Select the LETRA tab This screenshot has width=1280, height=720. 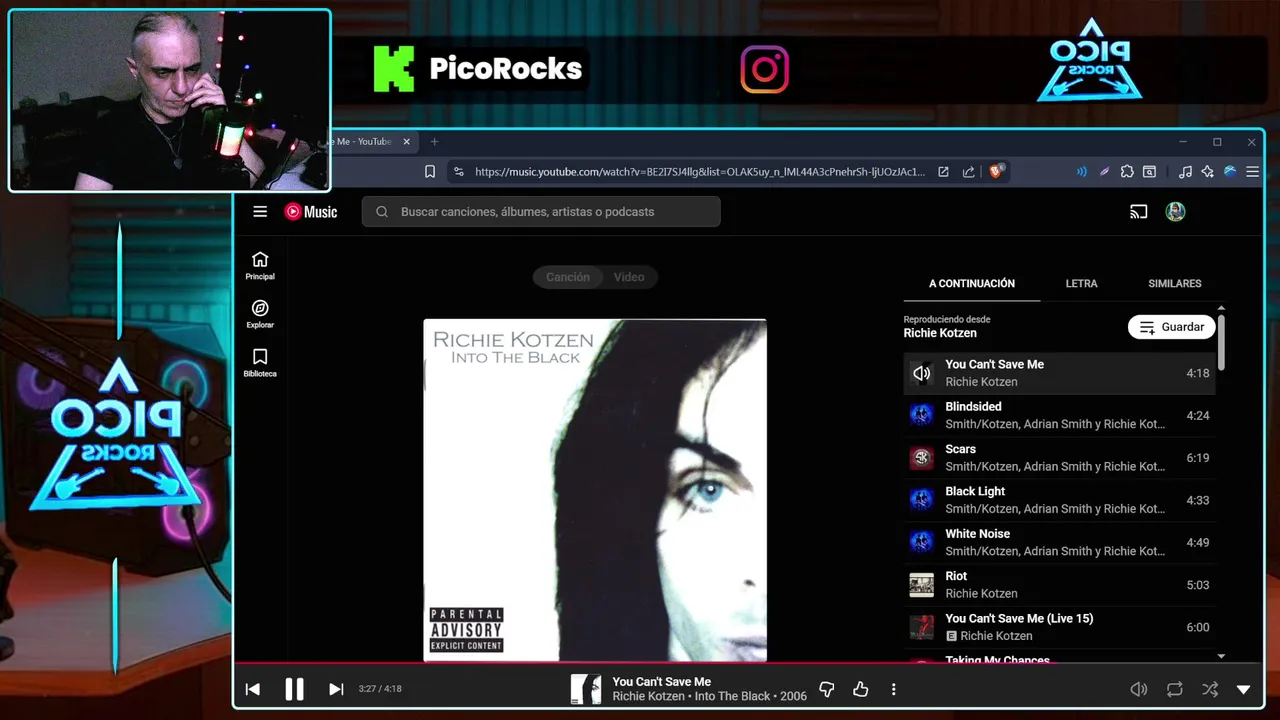1081,283
